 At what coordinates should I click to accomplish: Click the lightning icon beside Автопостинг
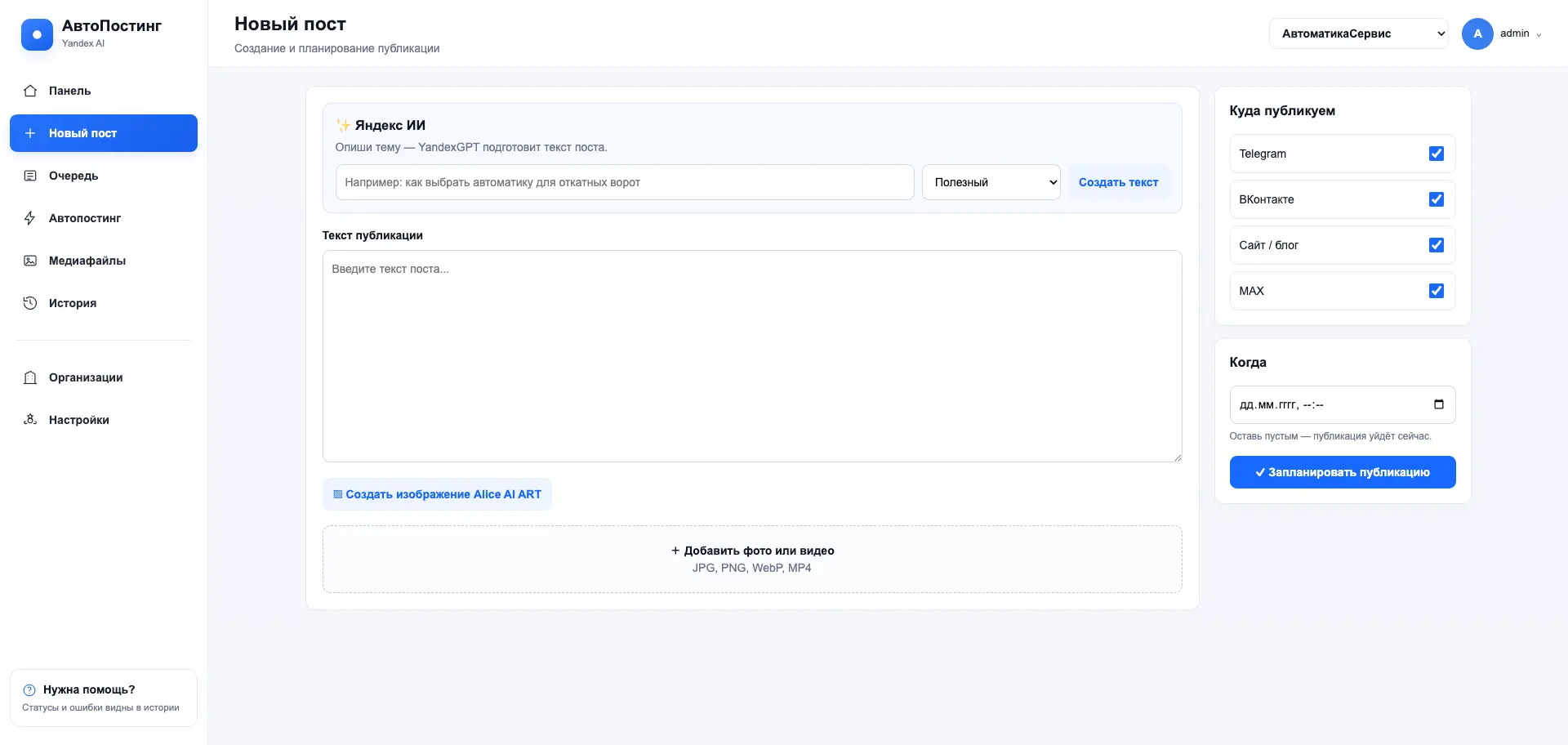(x=30, y=218)
